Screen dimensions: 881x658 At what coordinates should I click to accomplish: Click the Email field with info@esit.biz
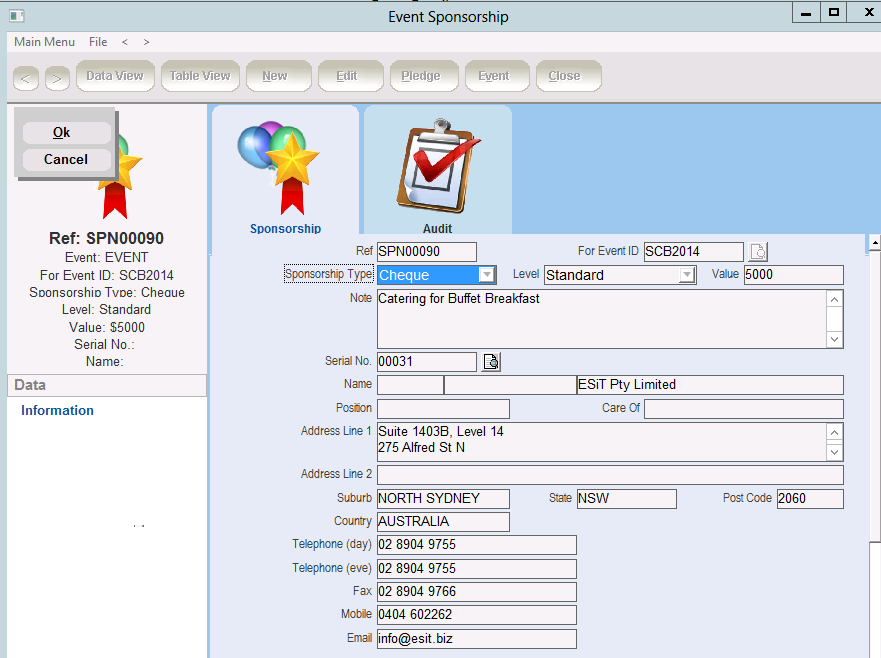click(476, 639)
